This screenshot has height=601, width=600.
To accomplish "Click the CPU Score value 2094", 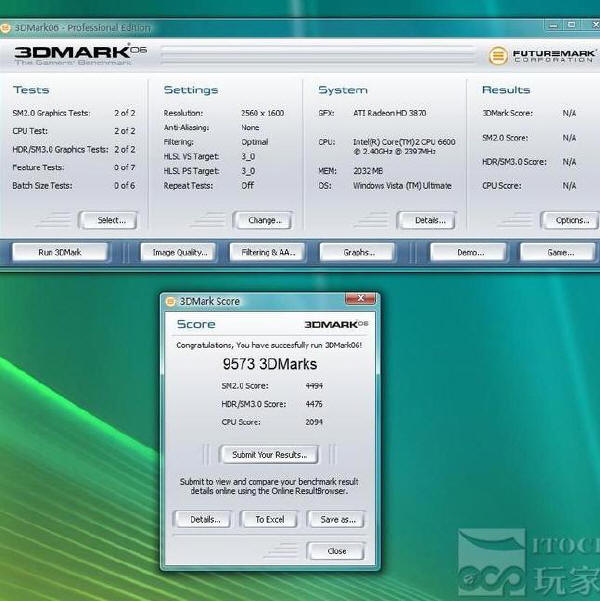I will click(x=314, y=422).
